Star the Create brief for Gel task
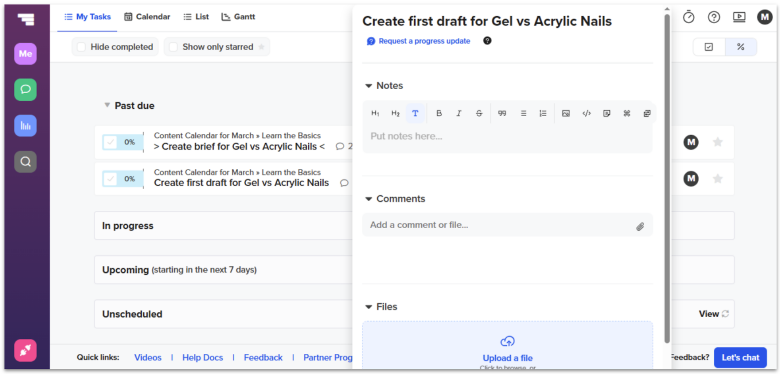This screenshot has width=780, height=374. tap(717, 142)
